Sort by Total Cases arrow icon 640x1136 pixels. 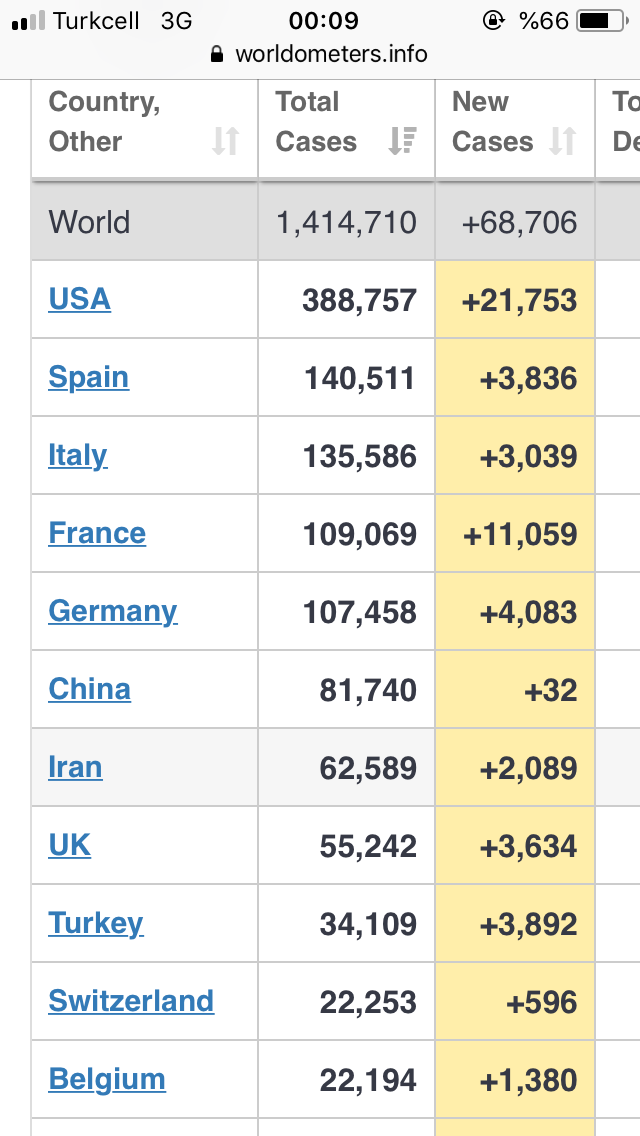402,141
